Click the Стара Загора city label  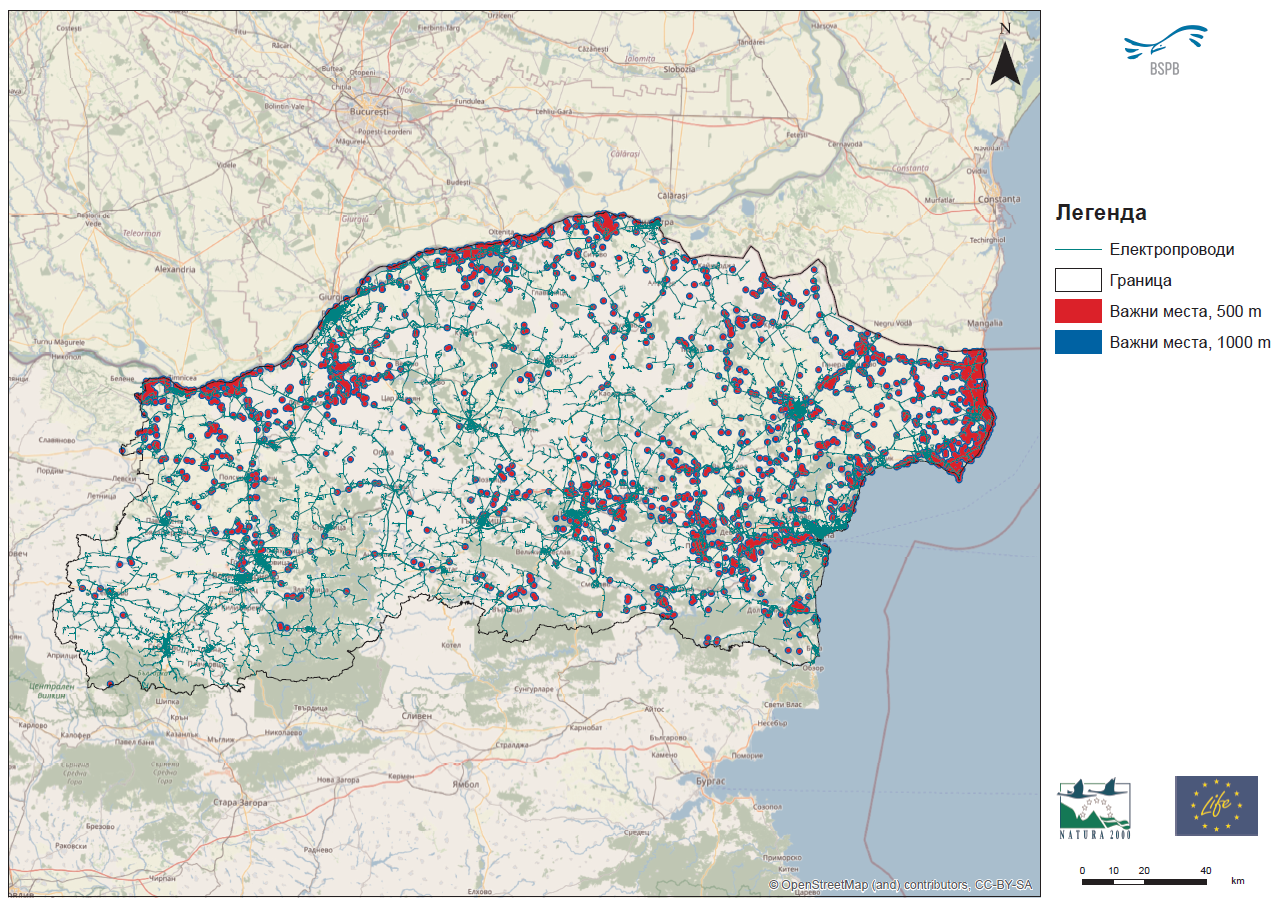(x=242, y=802)
